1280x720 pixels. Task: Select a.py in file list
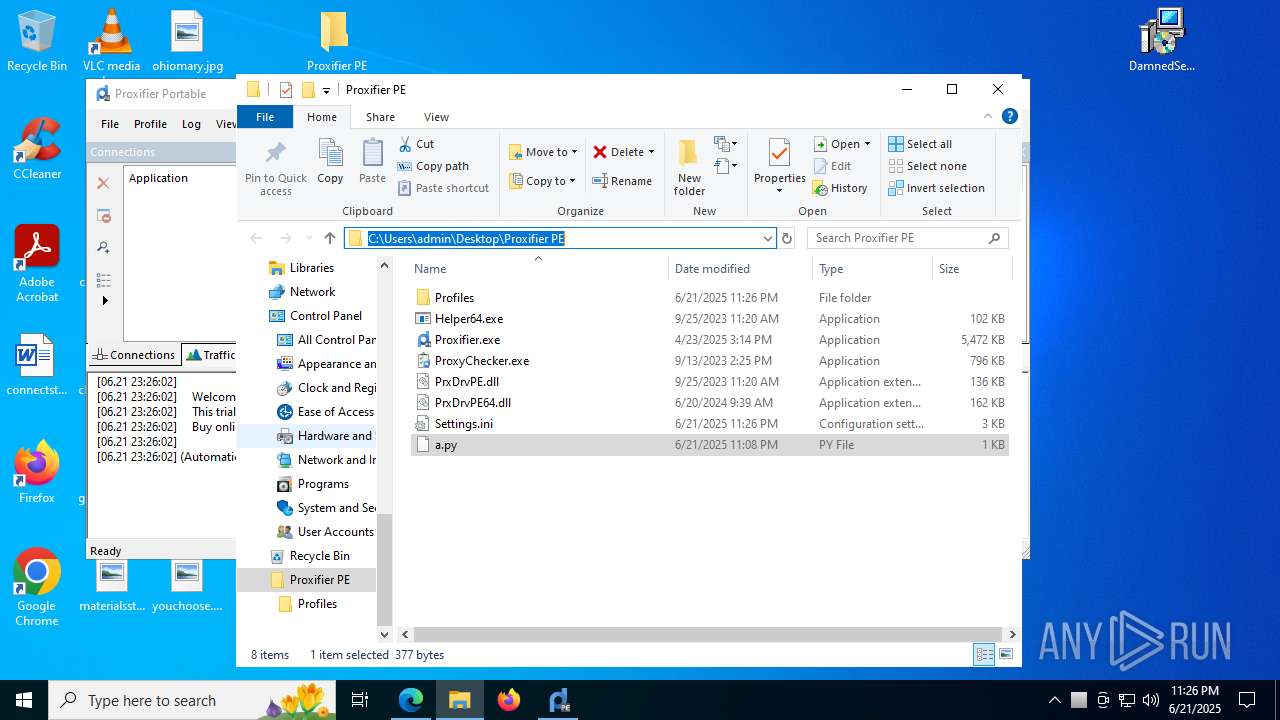(x=710, y=445)
